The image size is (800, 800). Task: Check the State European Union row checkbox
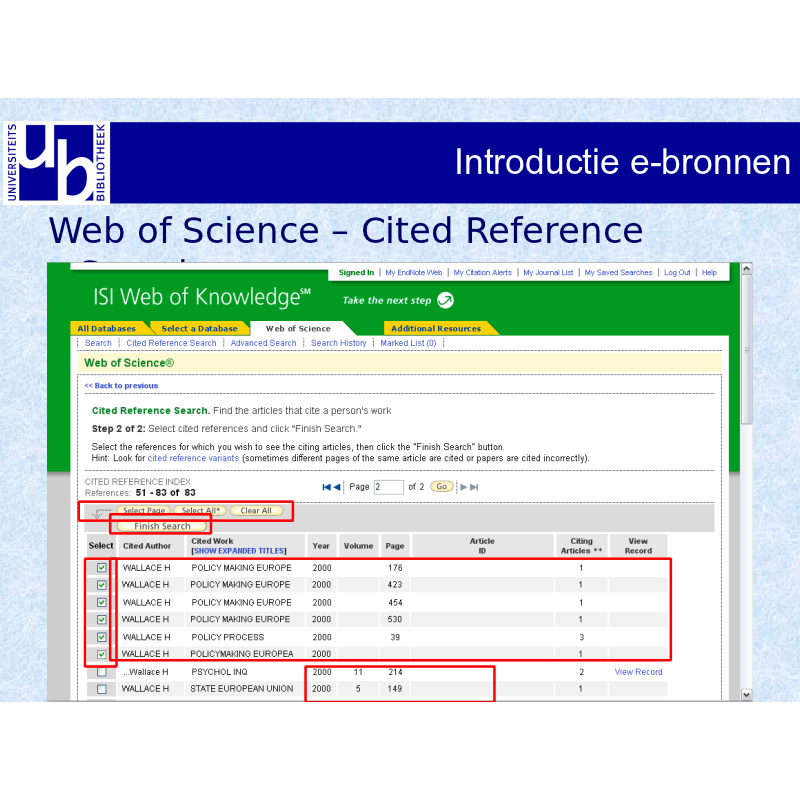coord(101,689)
